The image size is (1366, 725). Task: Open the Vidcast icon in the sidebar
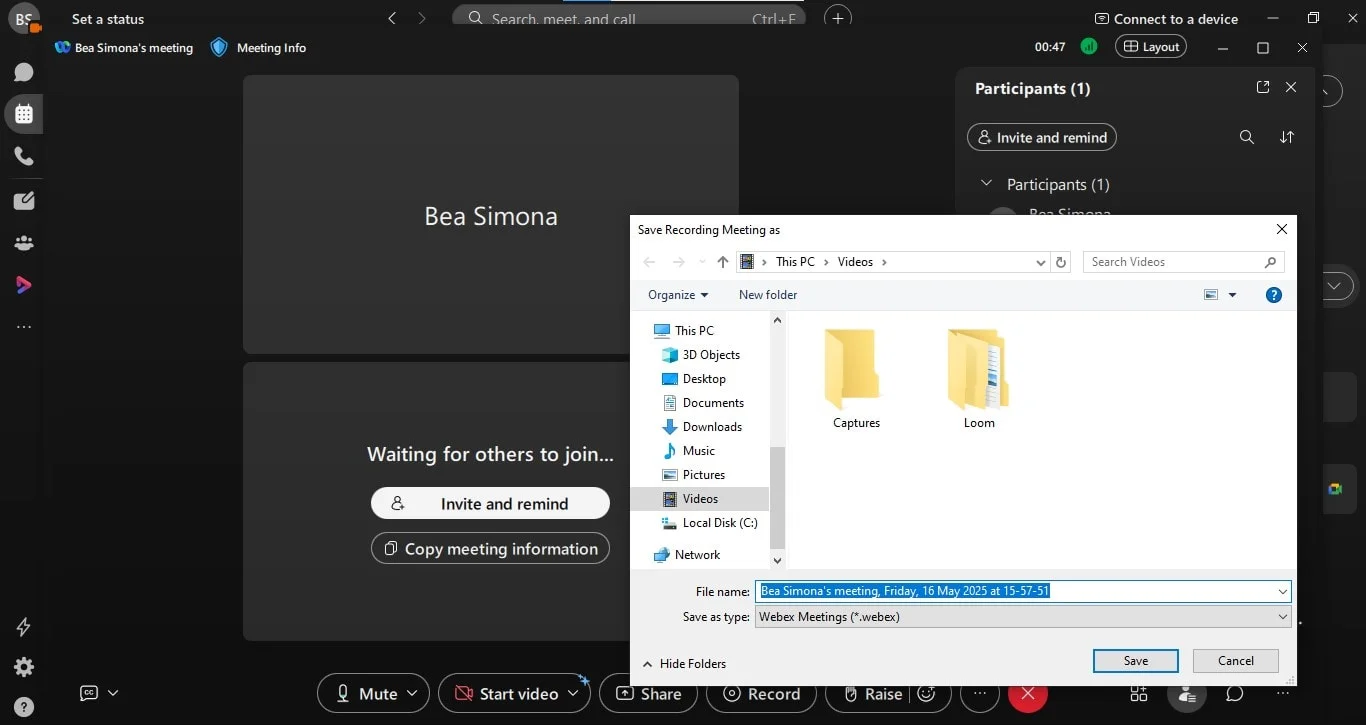tap(24, 285)
